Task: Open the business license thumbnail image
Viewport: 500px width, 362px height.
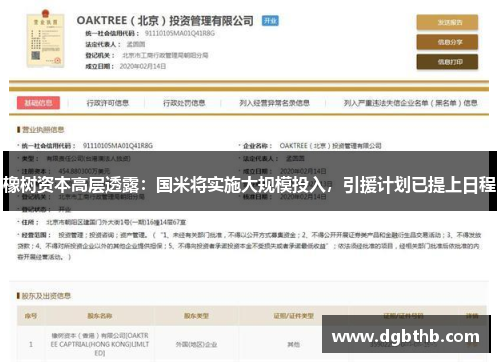Action: click(x=45, y=38)
